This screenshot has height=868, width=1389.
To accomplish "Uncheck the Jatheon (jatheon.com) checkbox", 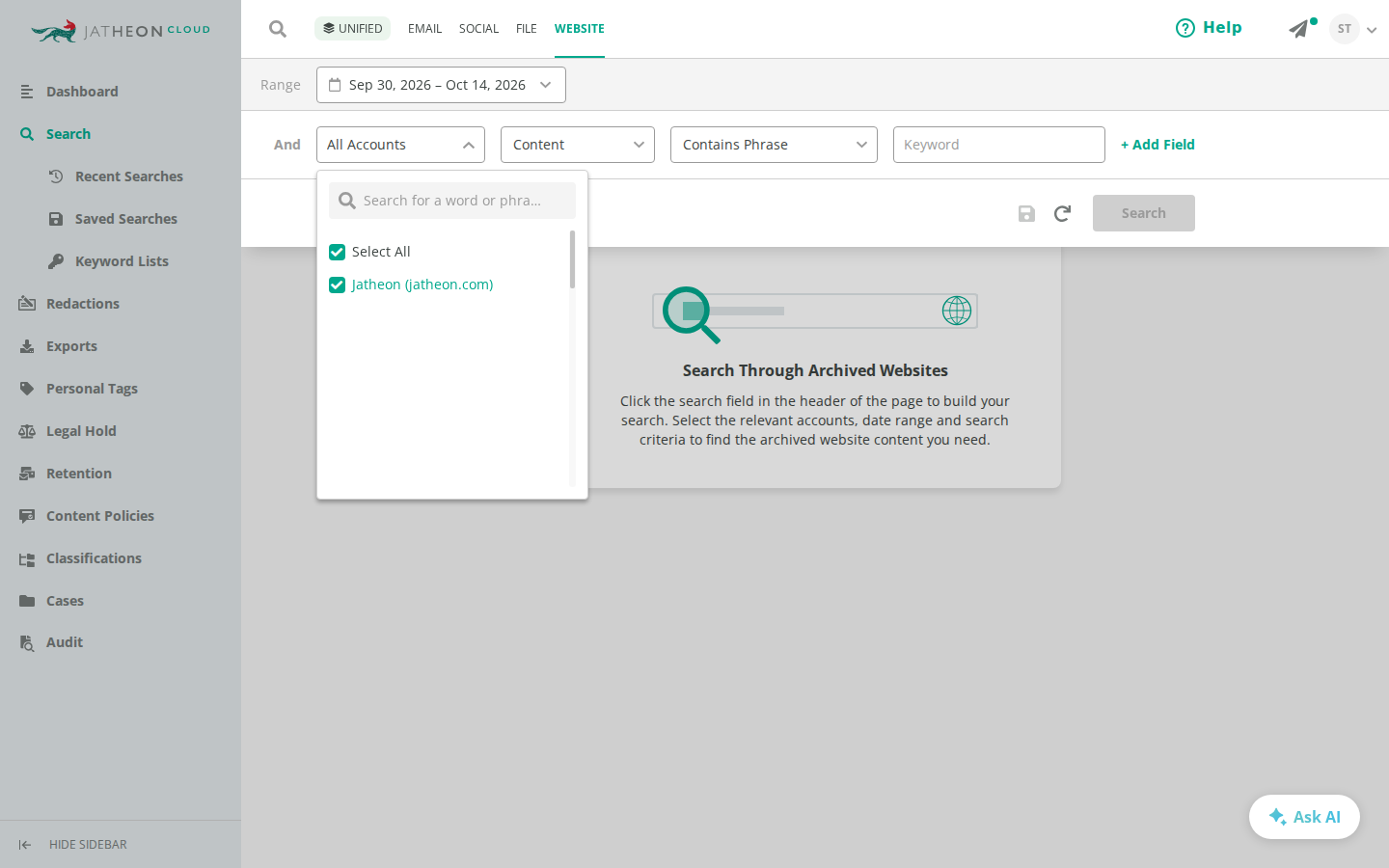I will click(337, 285).
